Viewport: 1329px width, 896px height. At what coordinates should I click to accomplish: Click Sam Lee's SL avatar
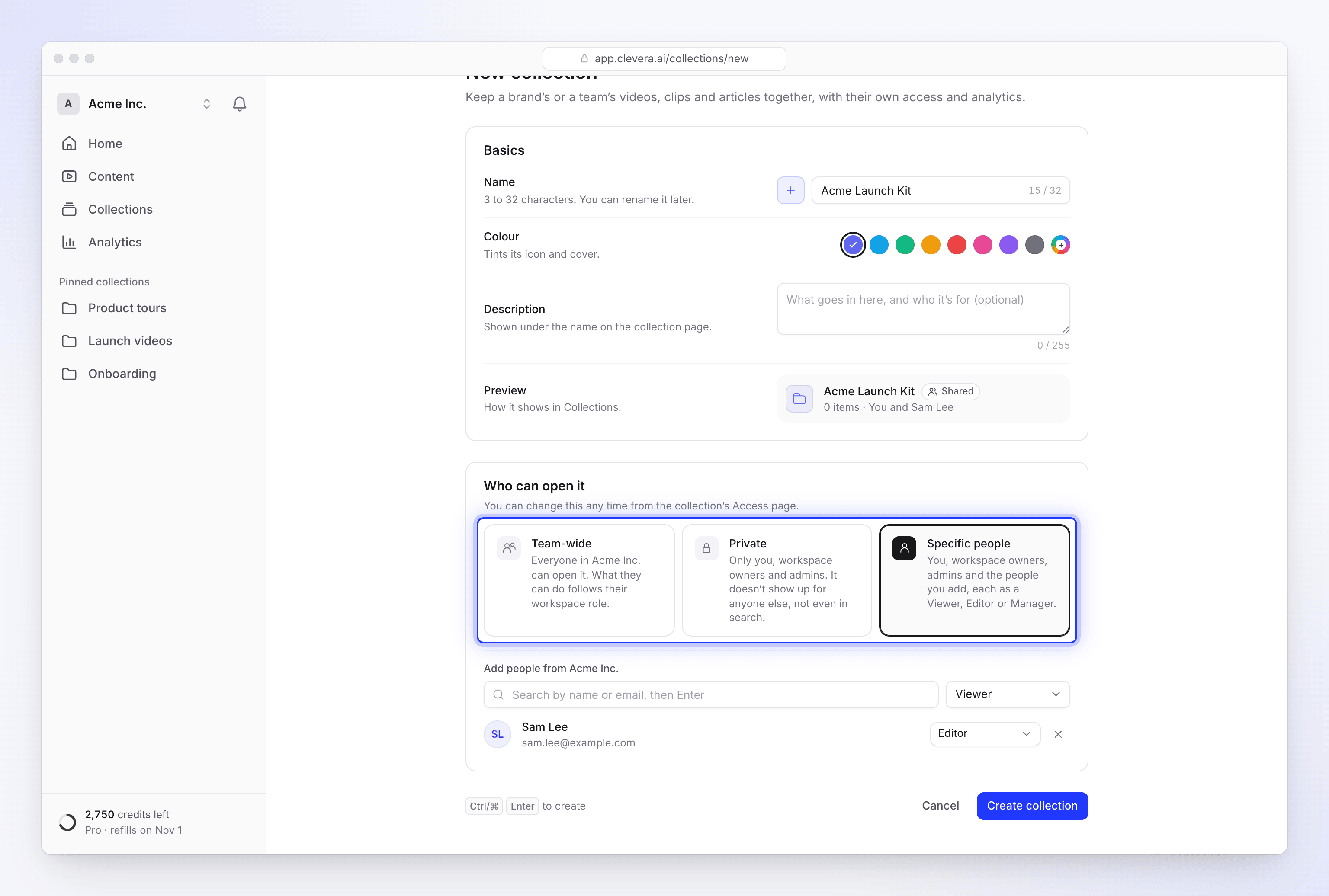498,734
